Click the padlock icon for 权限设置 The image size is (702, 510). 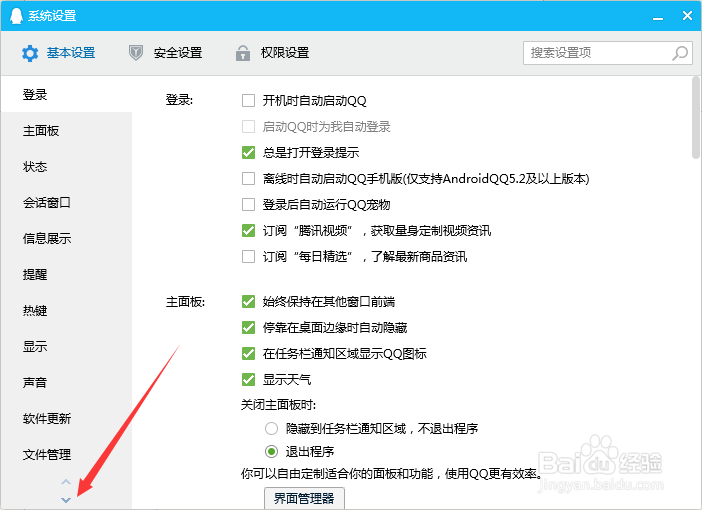243,53
